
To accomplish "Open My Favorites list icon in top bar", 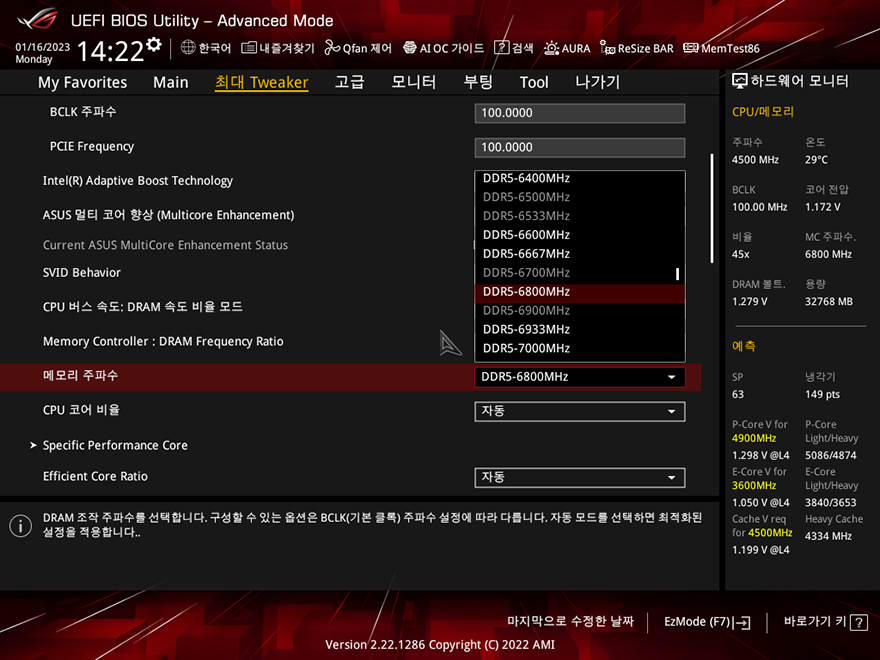I will [249, 48].
